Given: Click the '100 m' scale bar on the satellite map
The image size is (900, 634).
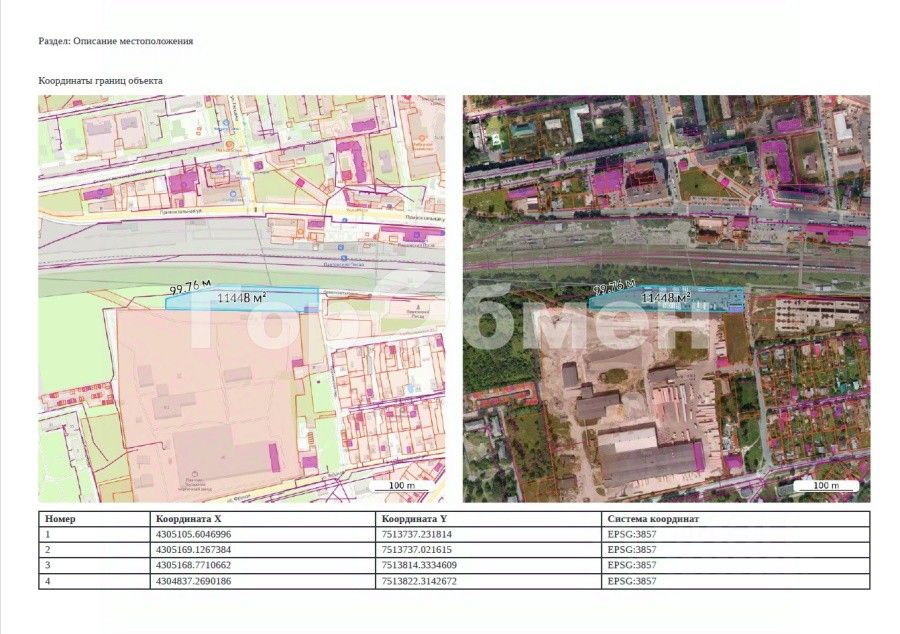Looking at the screenshot, I should (826, 486).
